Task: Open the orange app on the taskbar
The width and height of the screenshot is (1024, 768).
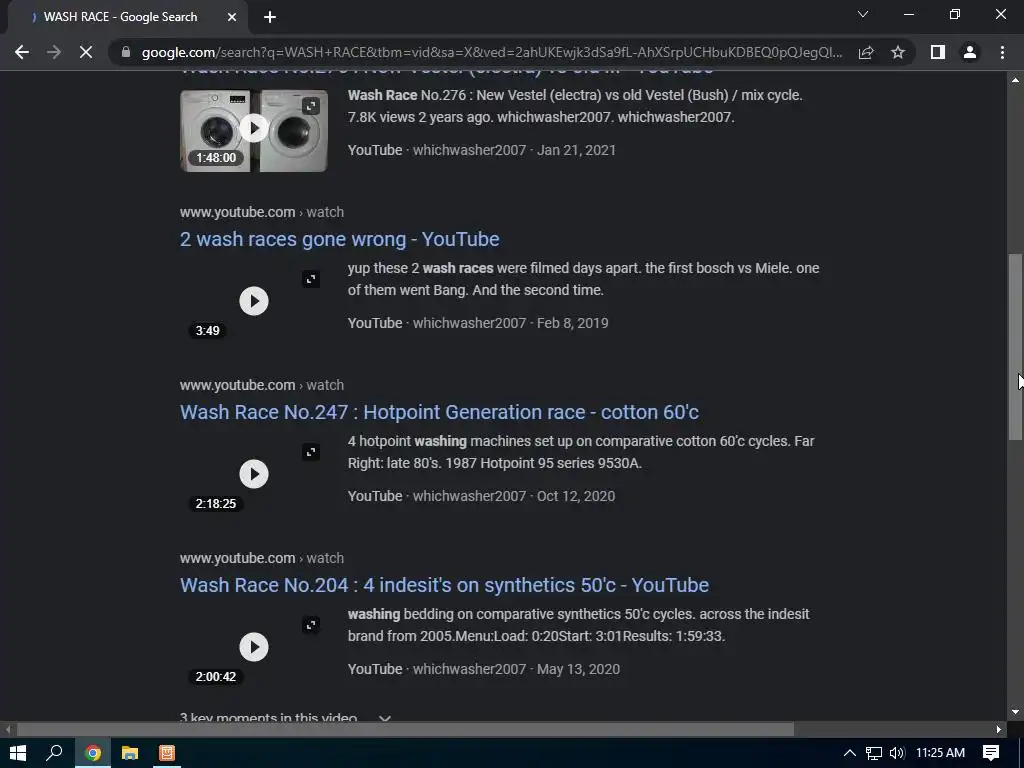Action: click(167, 753)
